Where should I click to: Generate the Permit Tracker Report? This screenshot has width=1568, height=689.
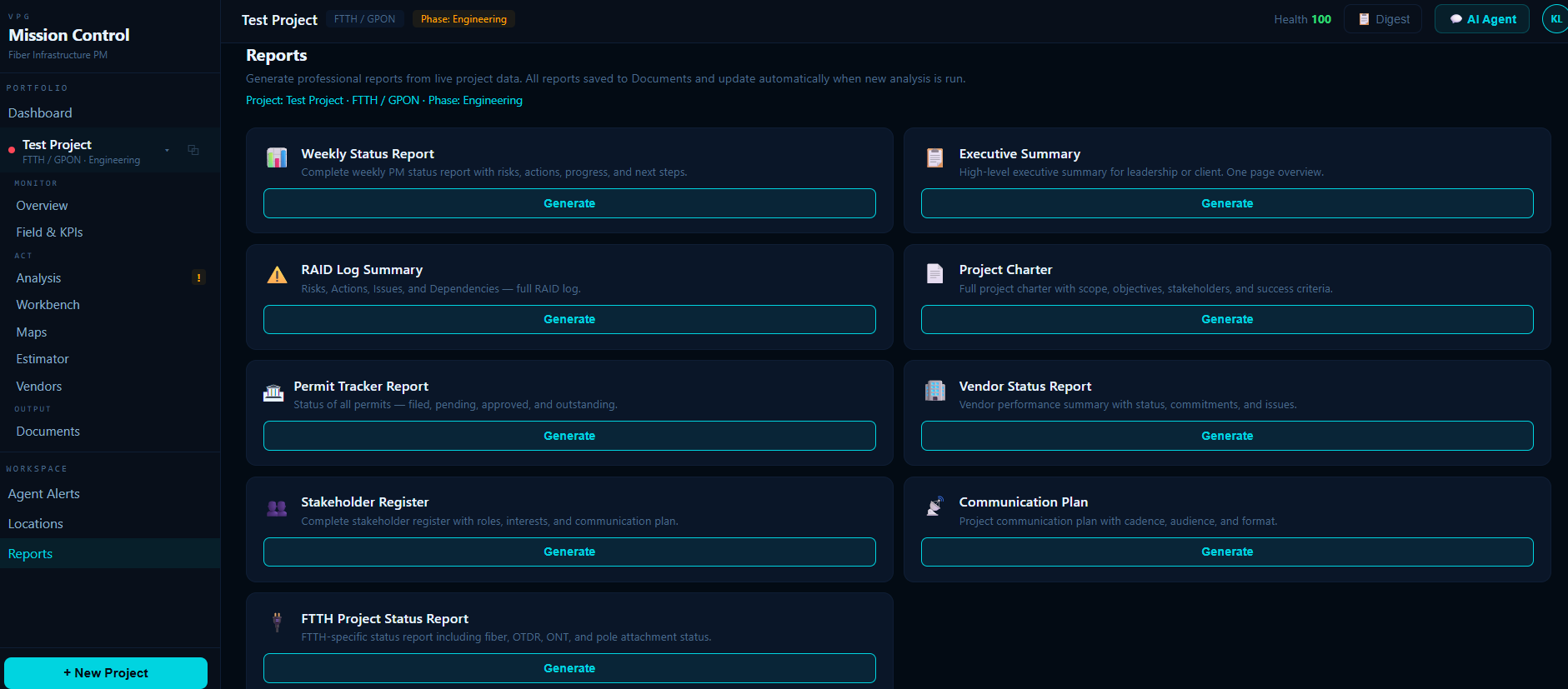coord(569,436)
